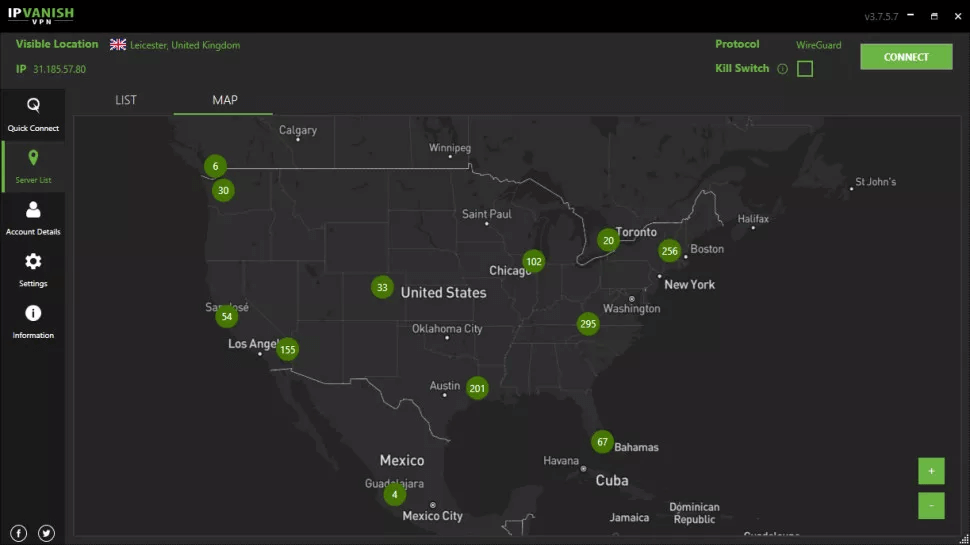Click the United States map label
970x545 pixels.
pos(444,293)
